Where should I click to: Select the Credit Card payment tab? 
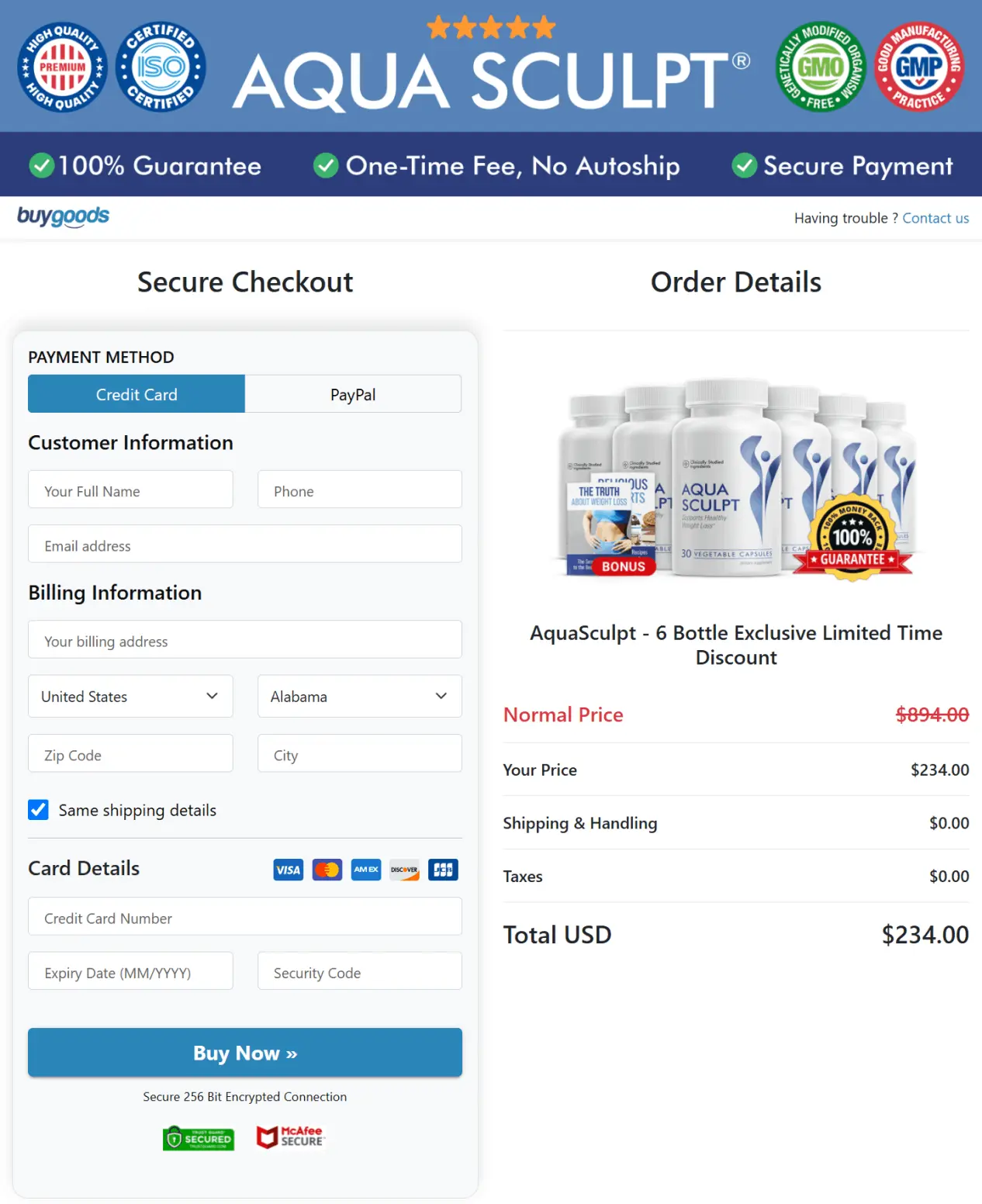[x=136, y=394]
